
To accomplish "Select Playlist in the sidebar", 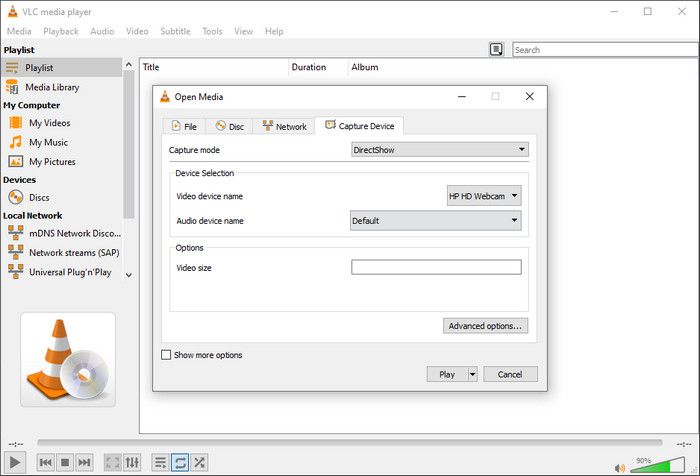I will (x=61, y=67).
